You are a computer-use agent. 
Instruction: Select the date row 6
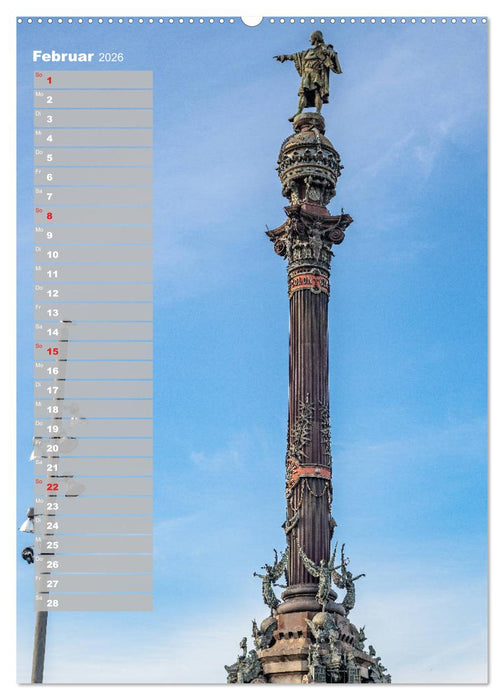click(93, 177)
